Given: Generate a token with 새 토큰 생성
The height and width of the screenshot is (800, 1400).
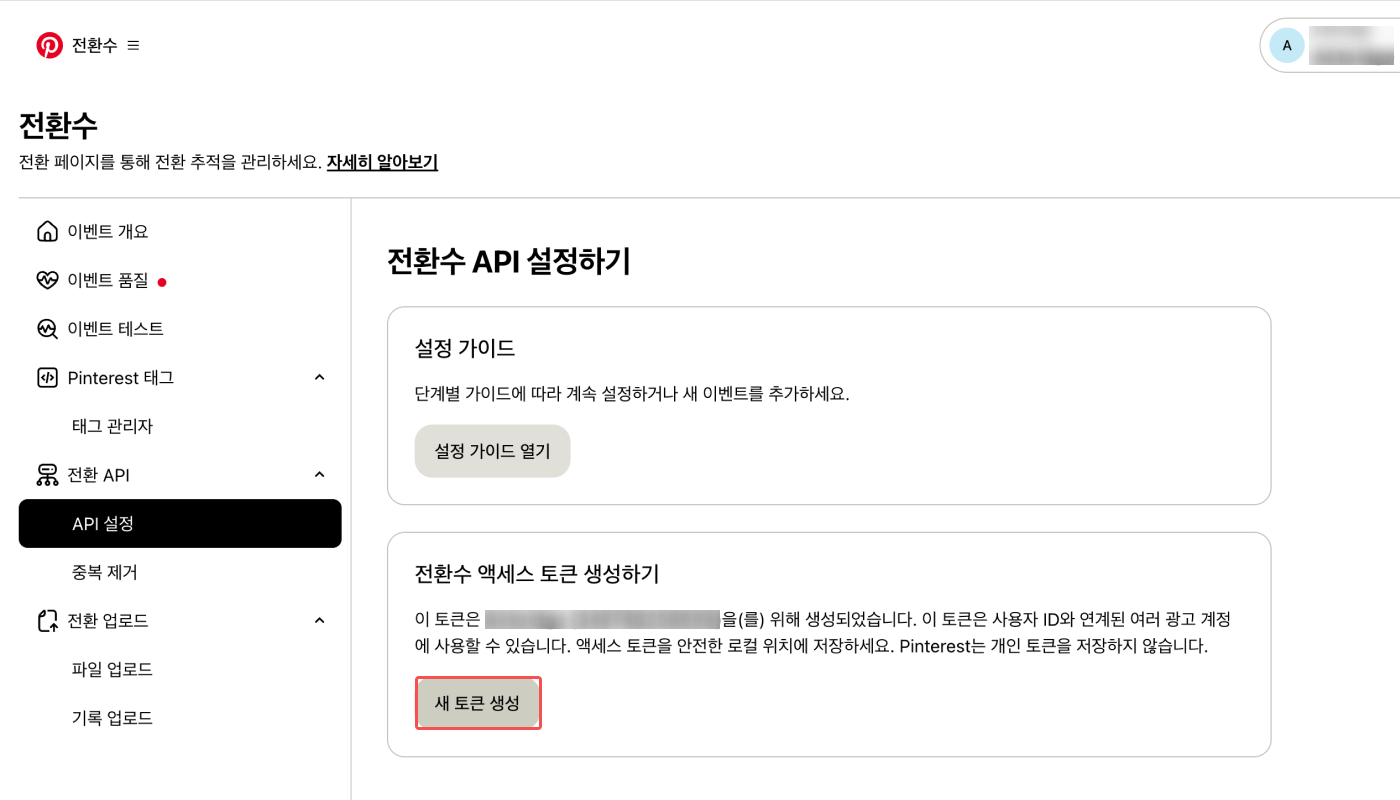Looking at the screenshot, I should [x=478, y=703].
